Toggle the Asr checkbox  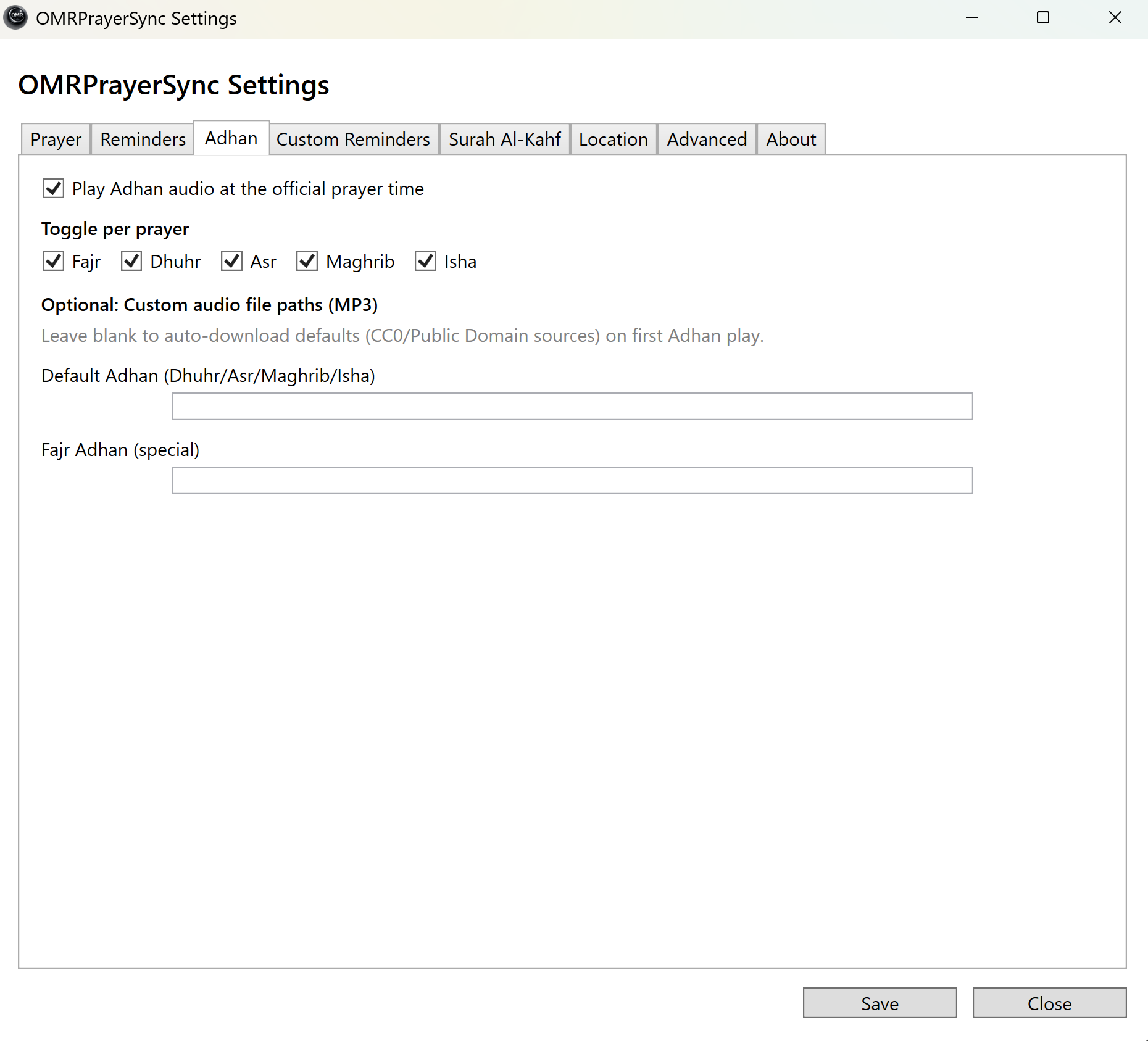coord(231,261)
